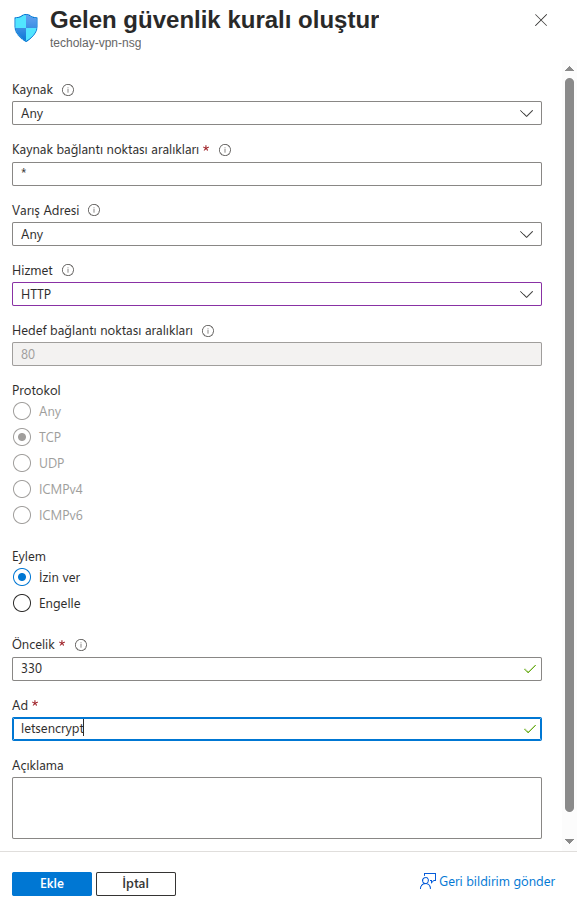The image size is (577, 911).
Task: Click info icon beside Hedef bağlantı noktası aralıkları
Action: coord(208,331)
